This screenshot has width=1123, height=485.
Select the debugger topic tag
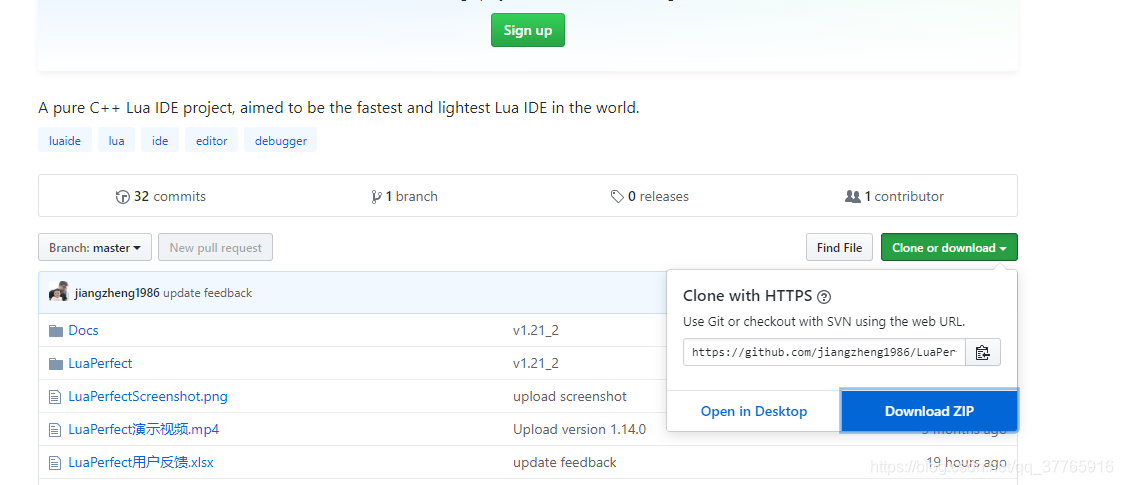point(280,141)
